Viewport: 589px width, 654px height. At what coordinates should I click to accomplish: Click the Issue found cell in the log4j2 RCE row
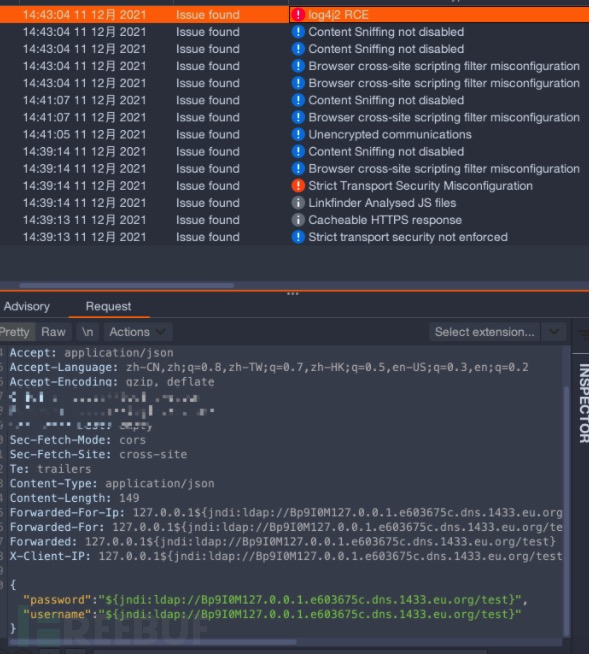pos(208,15)
